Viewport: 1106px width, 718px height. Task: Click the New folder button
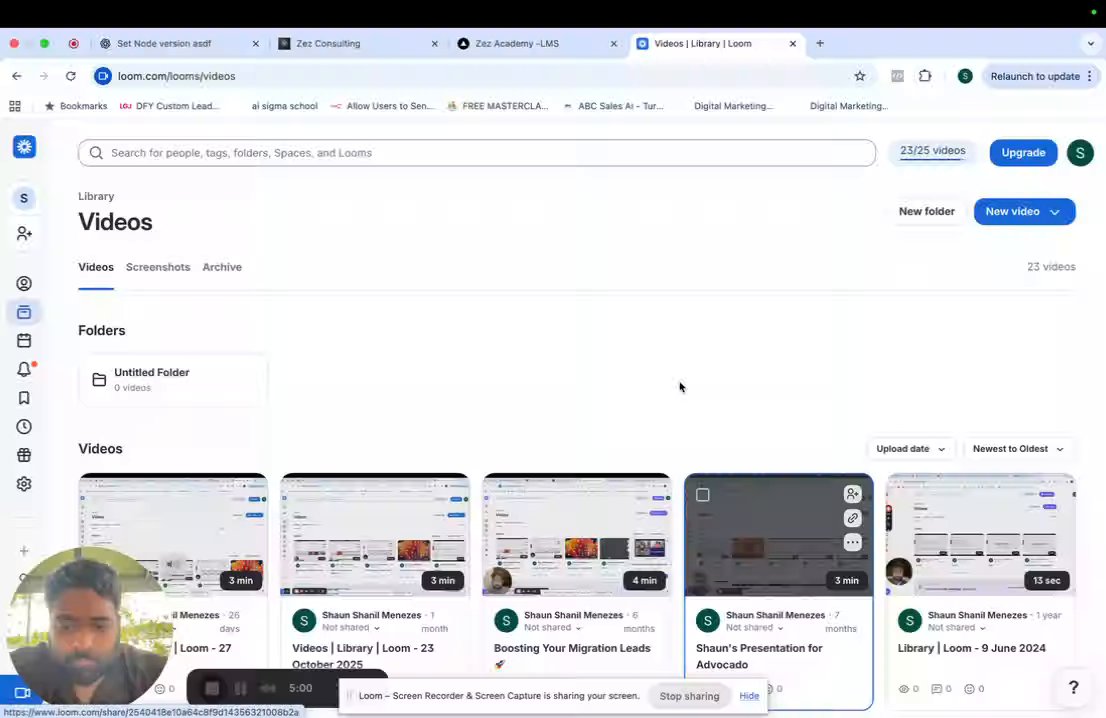[926, 212]
